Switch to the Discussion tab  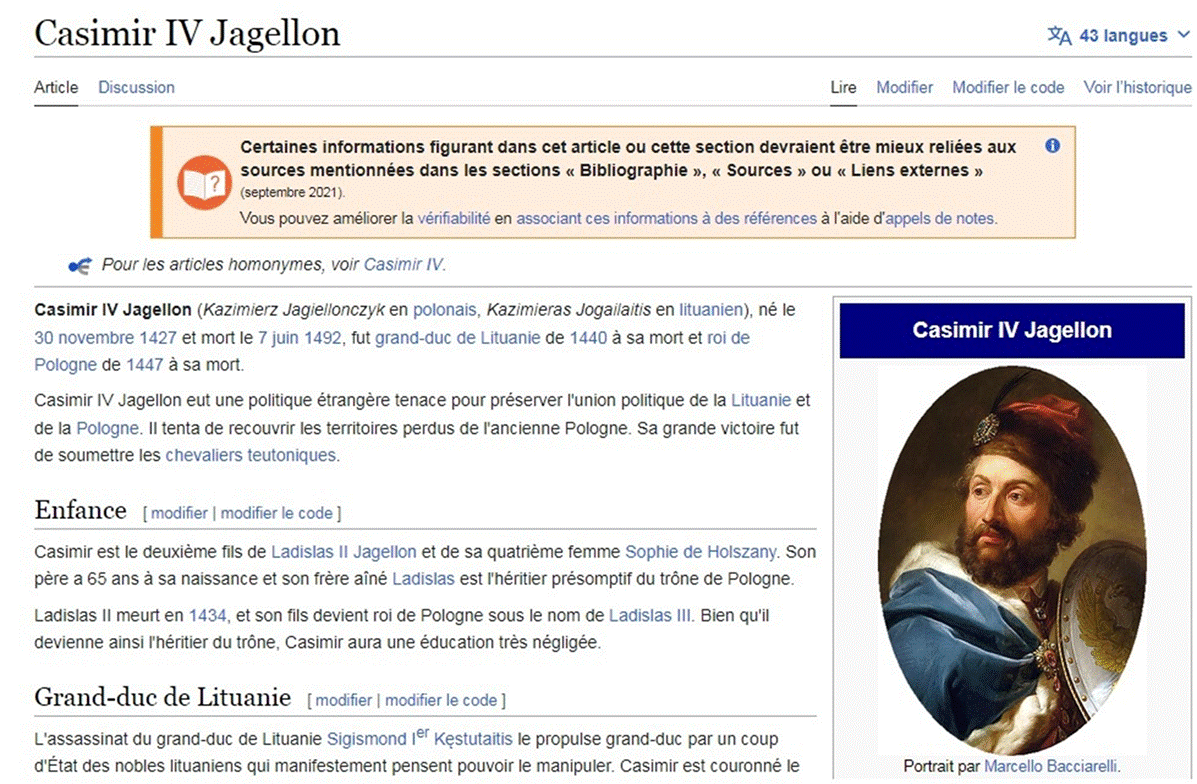(136, 87)
